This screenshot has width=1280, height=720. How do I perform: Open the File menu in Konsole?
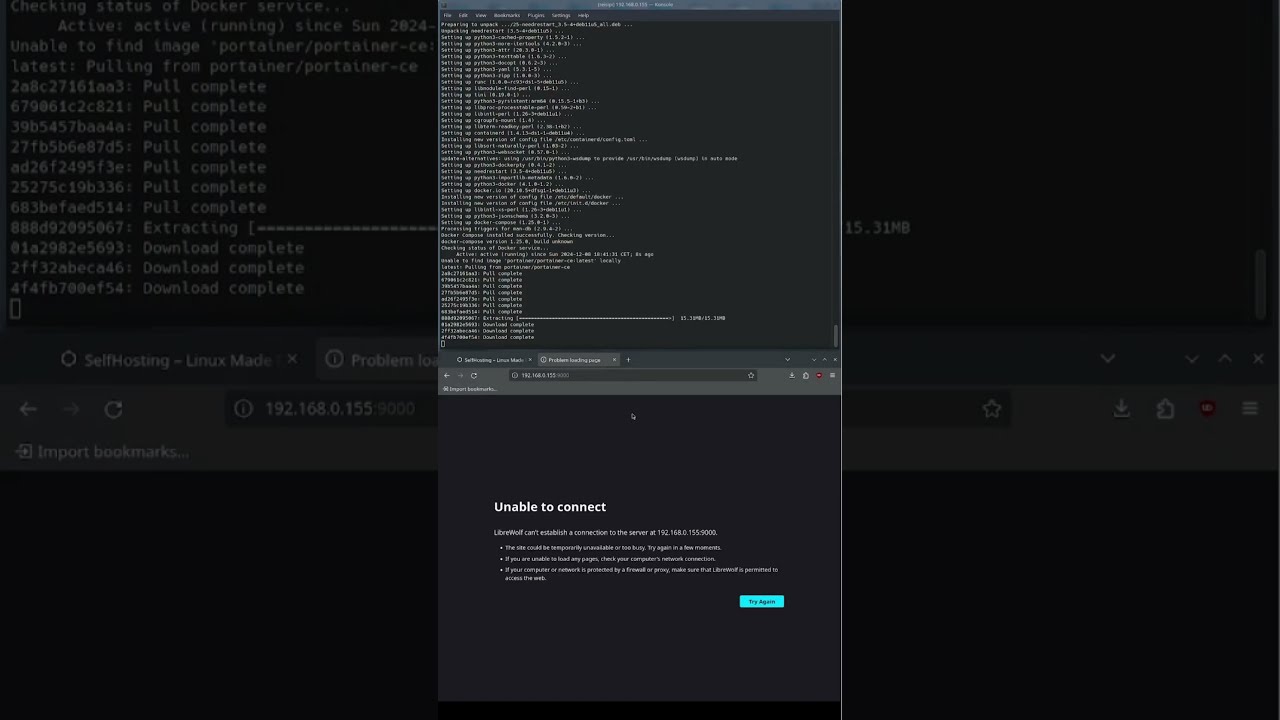tap(447, 15)
